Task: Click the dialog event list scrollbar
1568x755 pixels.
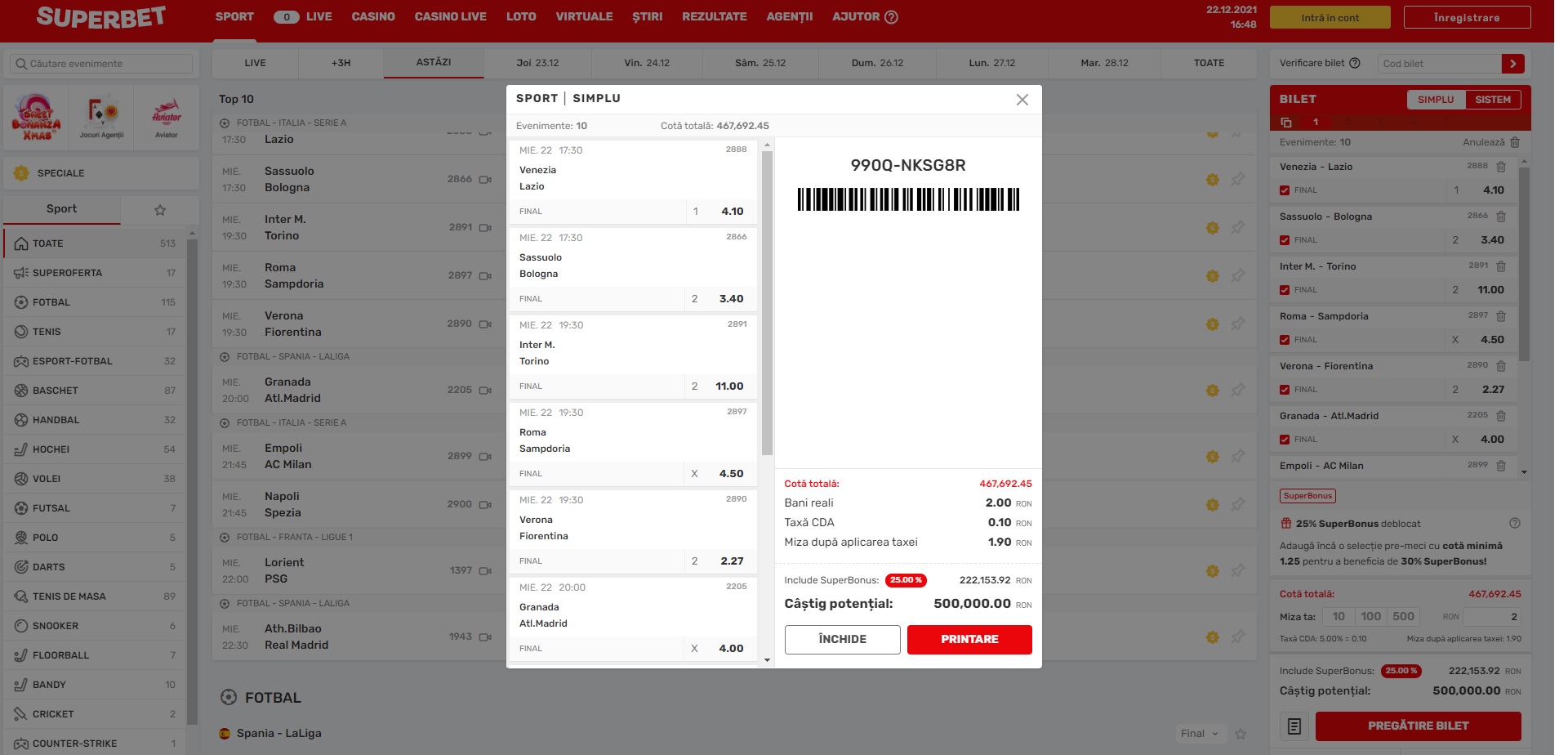Action: tap(767, 302)
